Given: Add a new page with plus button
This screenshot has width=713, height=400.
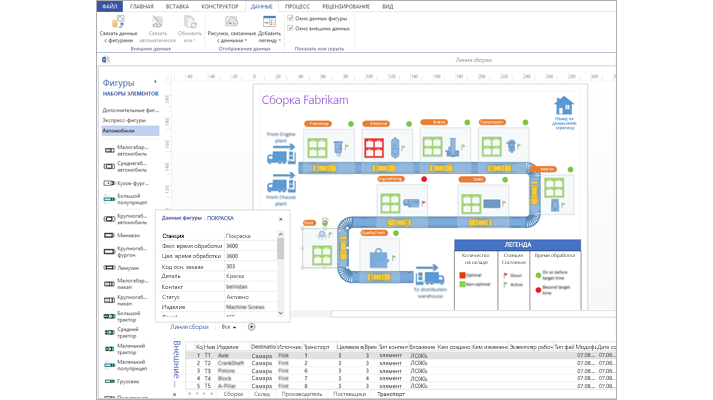Looking at the screenshot, I should click(x=251, y=327).
